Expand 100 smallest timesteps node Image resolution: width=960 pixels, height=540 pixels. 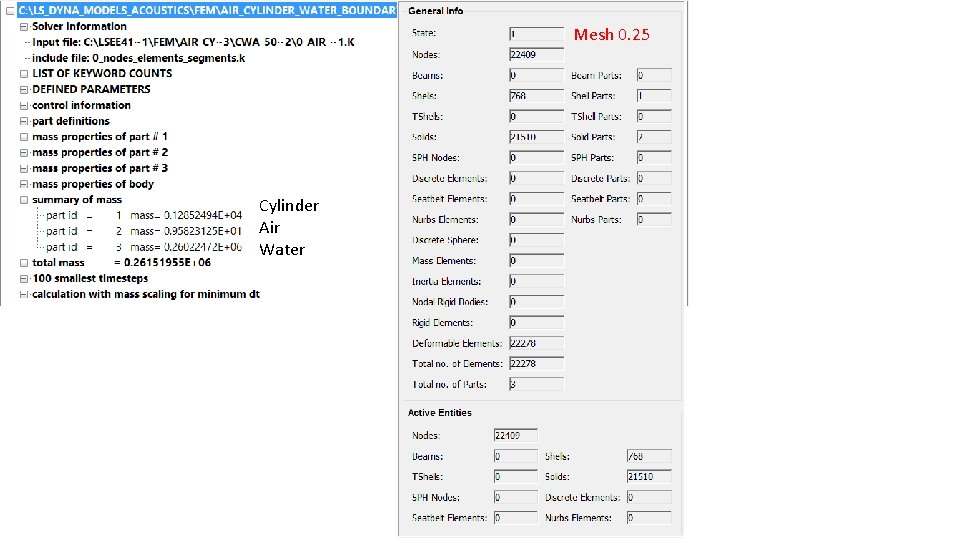[x=24, y=279]
